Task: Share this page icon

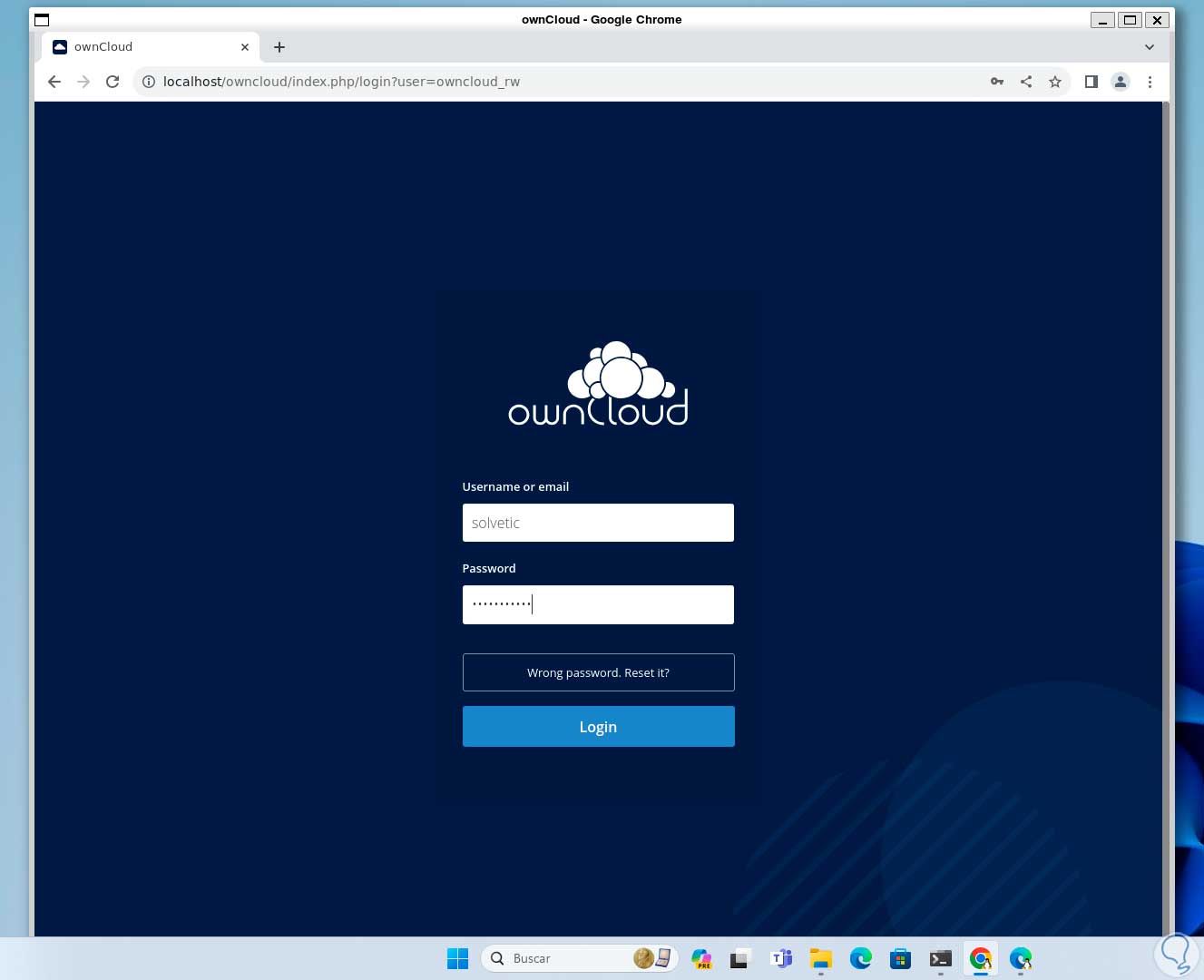Action: [x=1026, y=82]
